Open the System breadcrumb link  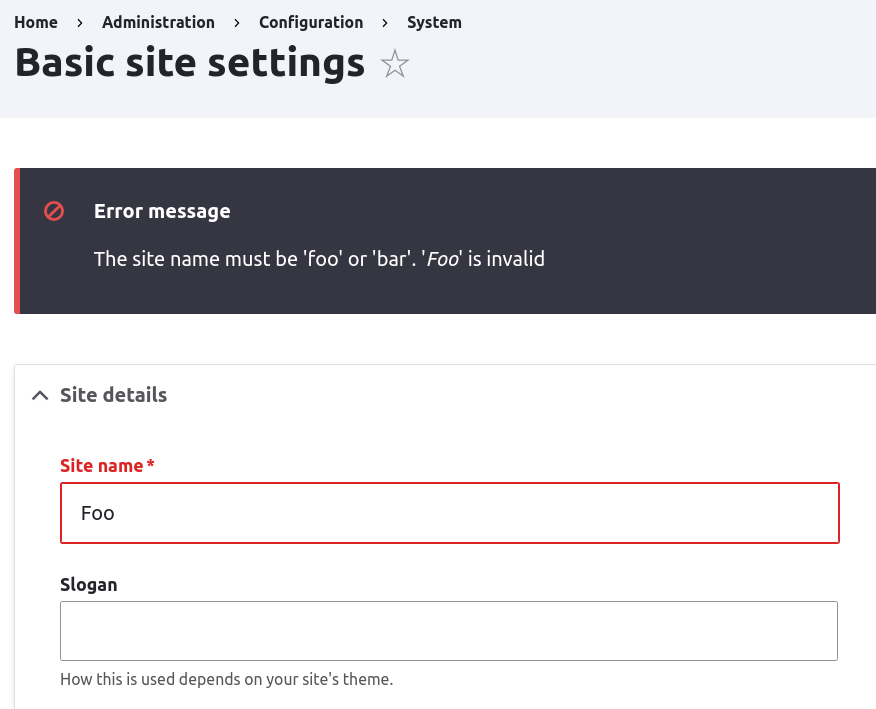coord(434,22)
